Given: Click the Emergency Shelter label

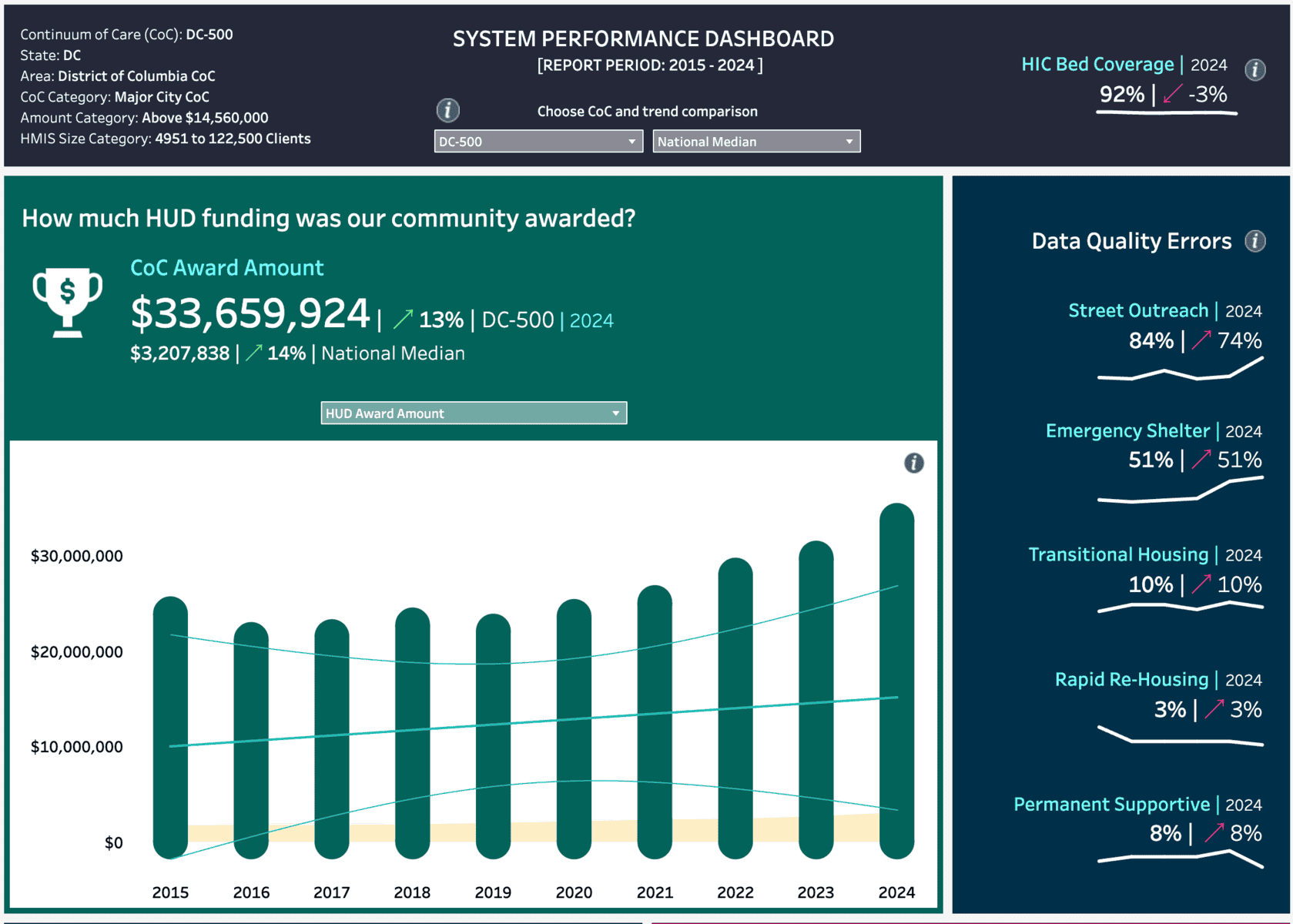Looking at the screenshot, I should pos(1127,430).
